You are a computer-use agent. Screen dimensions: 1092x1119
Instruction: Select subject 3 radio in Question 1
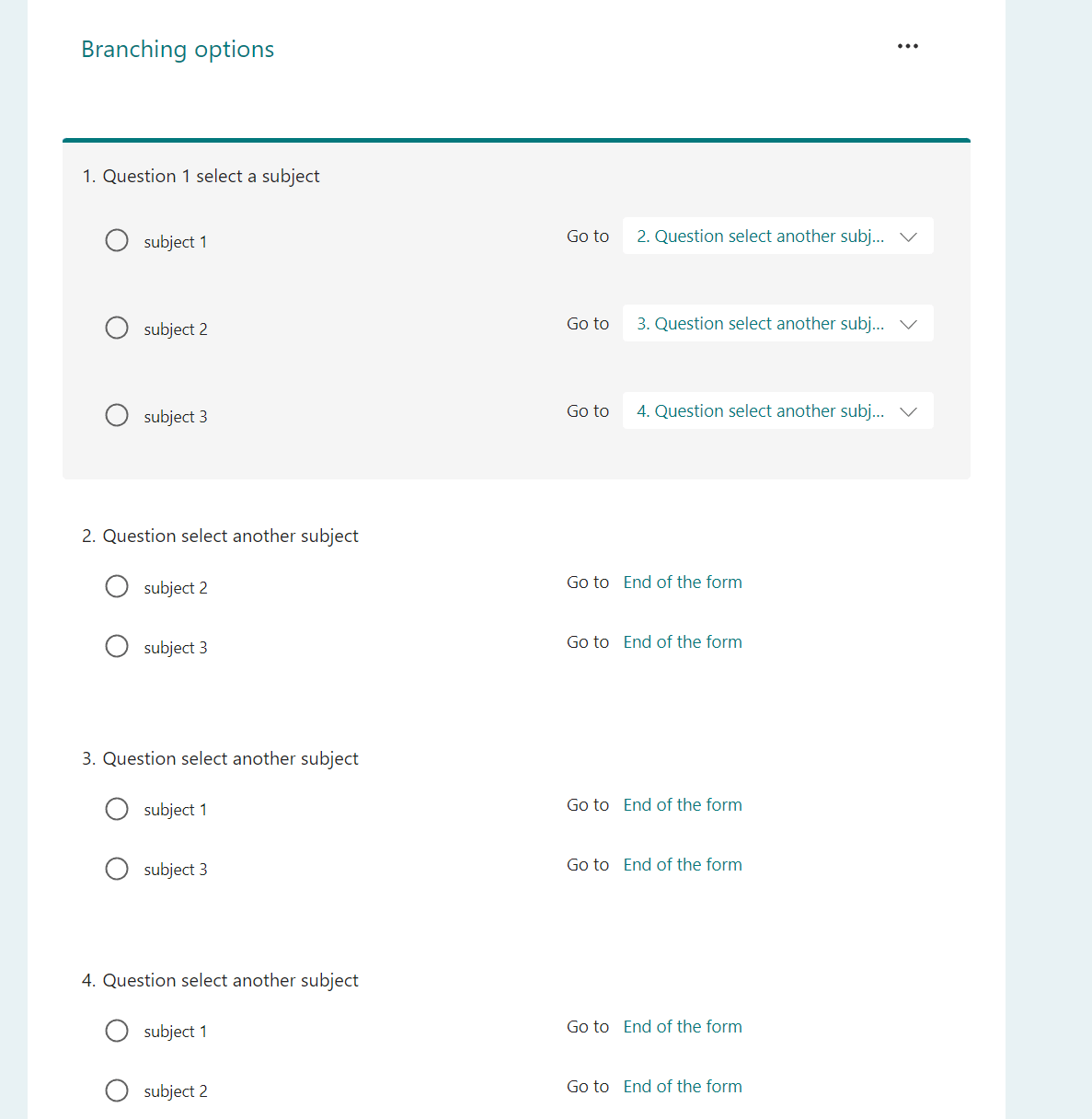pyautogui.click(x=117, y=415)
